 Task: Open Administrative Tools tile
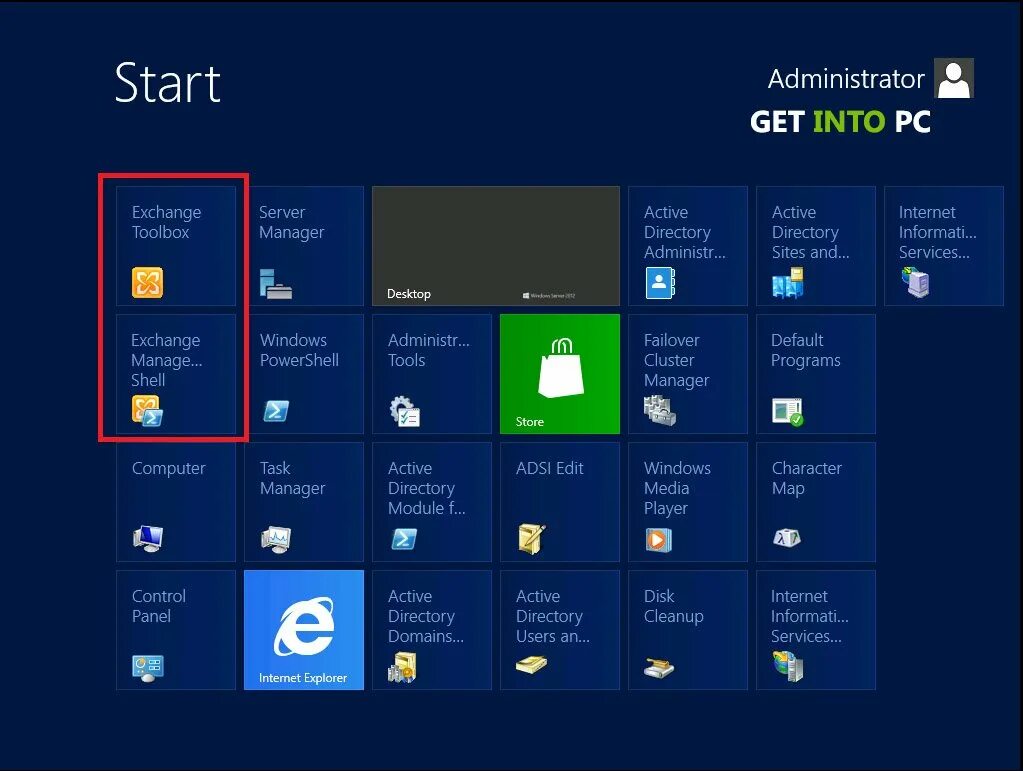[432, 374]
